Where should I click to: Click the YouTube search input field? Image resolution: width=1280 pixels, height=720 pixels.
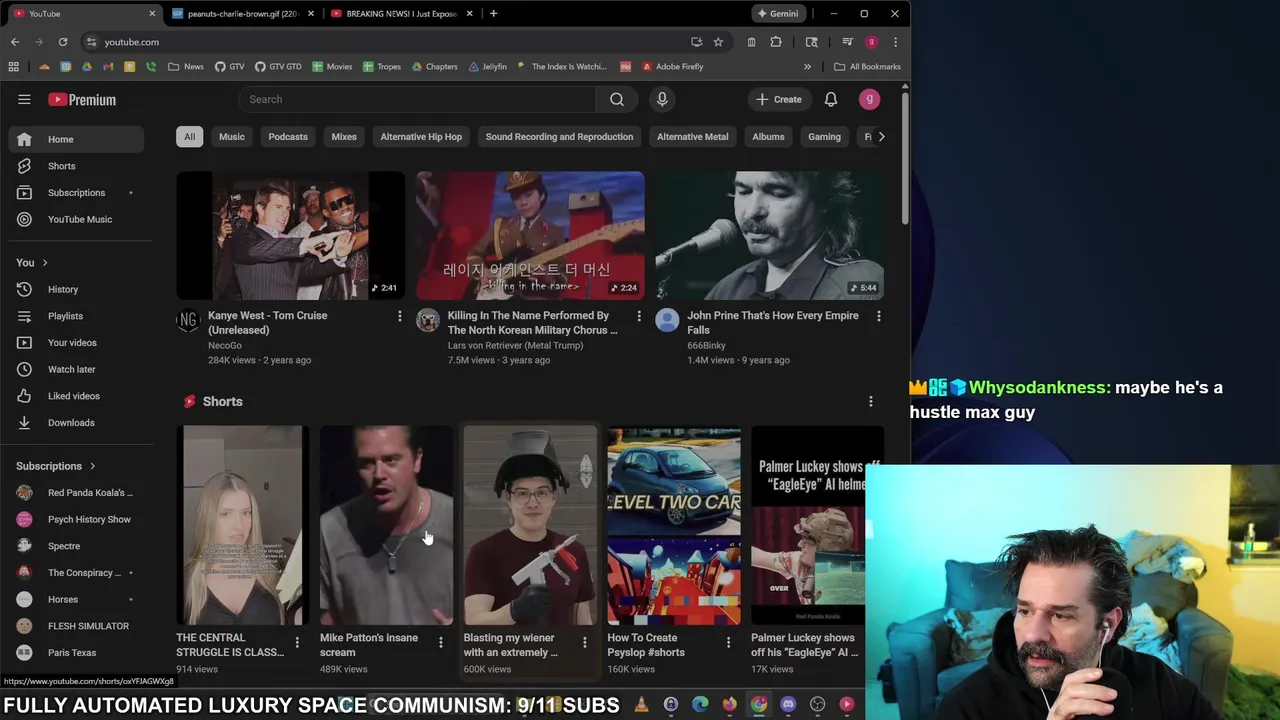point(417,99)
